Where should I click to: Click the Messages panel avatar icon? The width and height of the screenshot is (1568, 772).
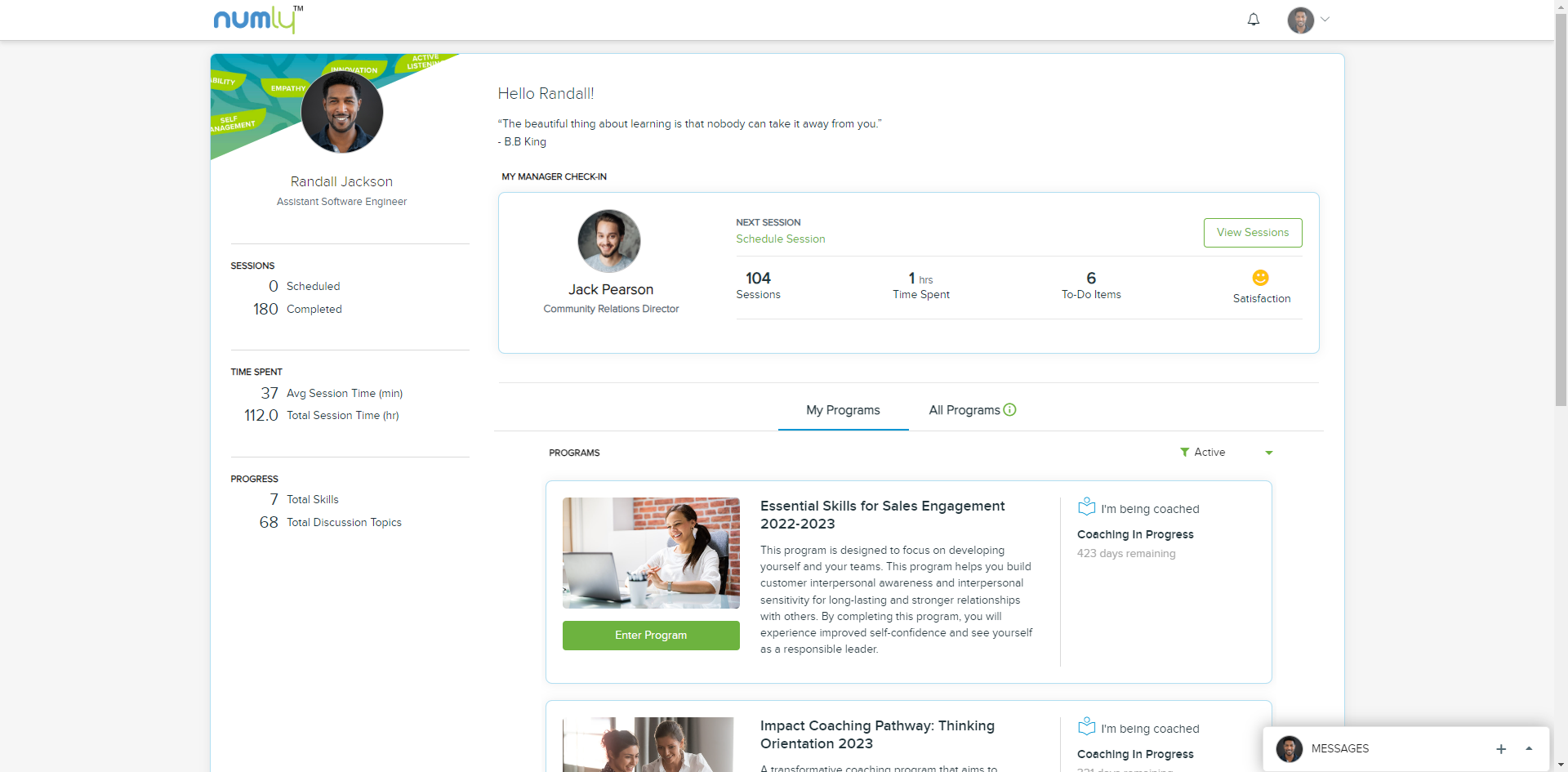tap(1290, 749)
